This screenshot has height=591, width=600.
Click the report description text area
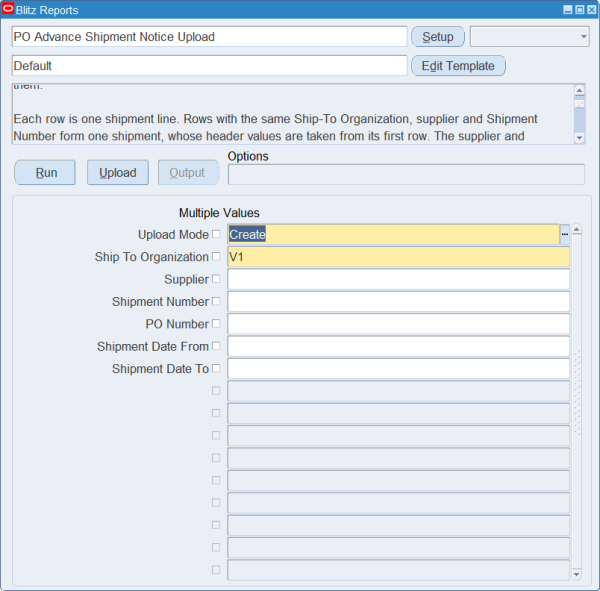[x=293, y=114]
